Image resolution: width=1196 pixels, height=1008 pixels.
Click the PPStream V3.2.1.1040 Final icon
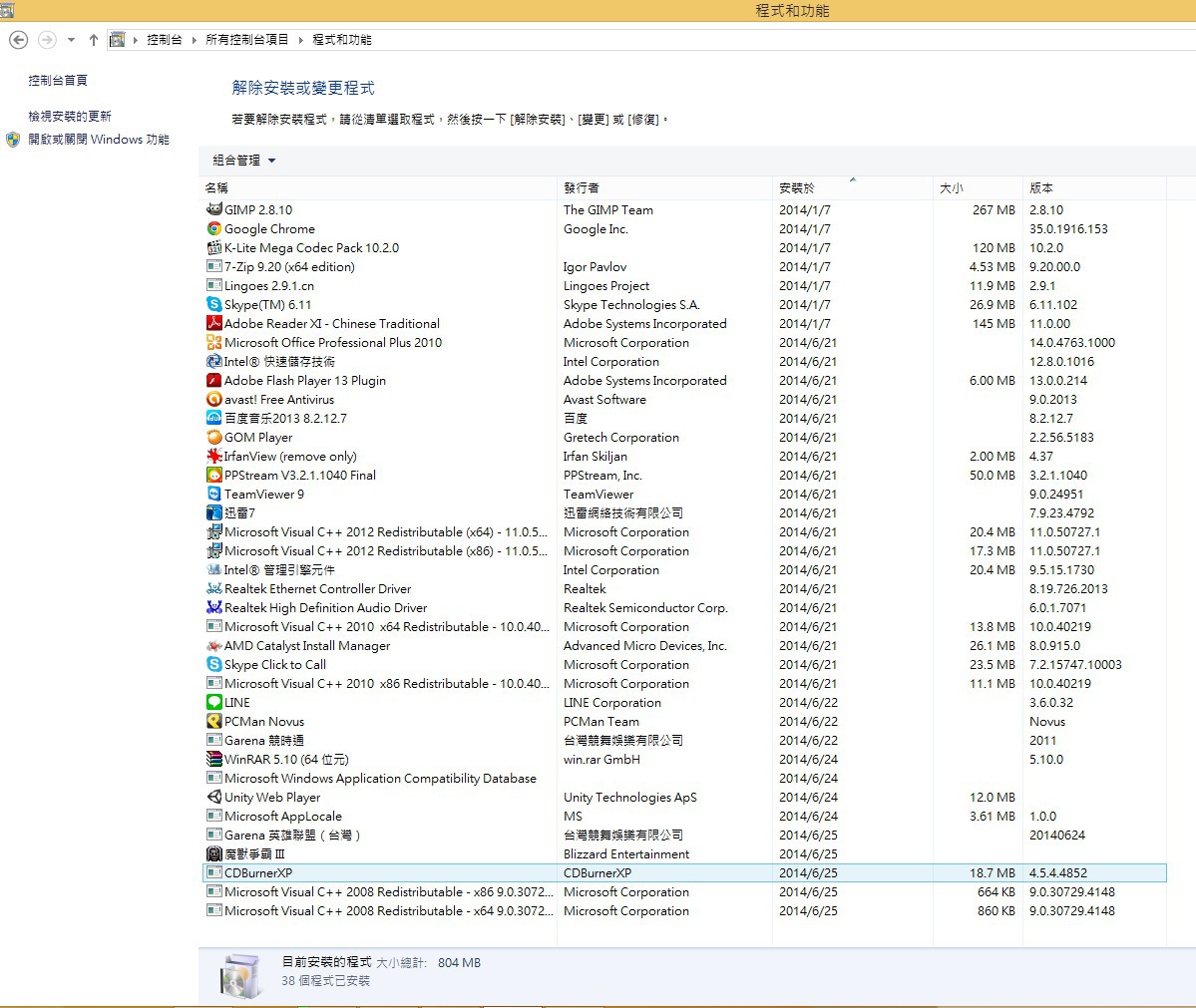tap(214, 475)
